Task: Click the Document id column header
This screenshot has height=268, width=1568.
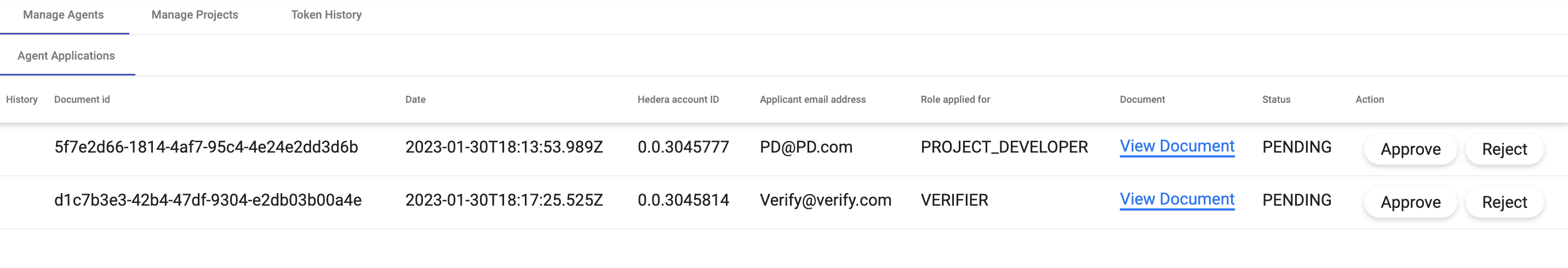Action: point(82,100)
